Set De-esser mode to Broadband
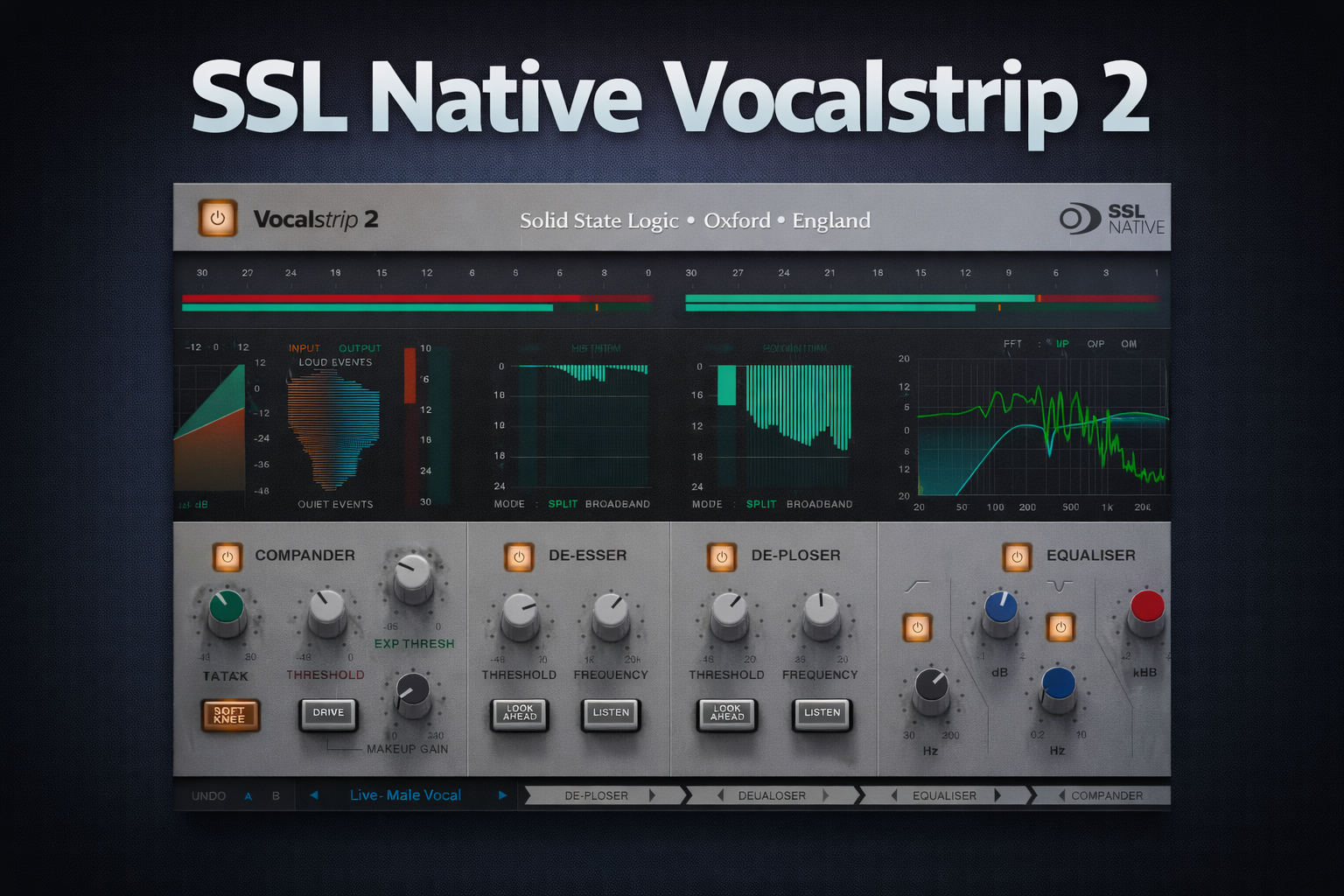 (x=618, y=504)
